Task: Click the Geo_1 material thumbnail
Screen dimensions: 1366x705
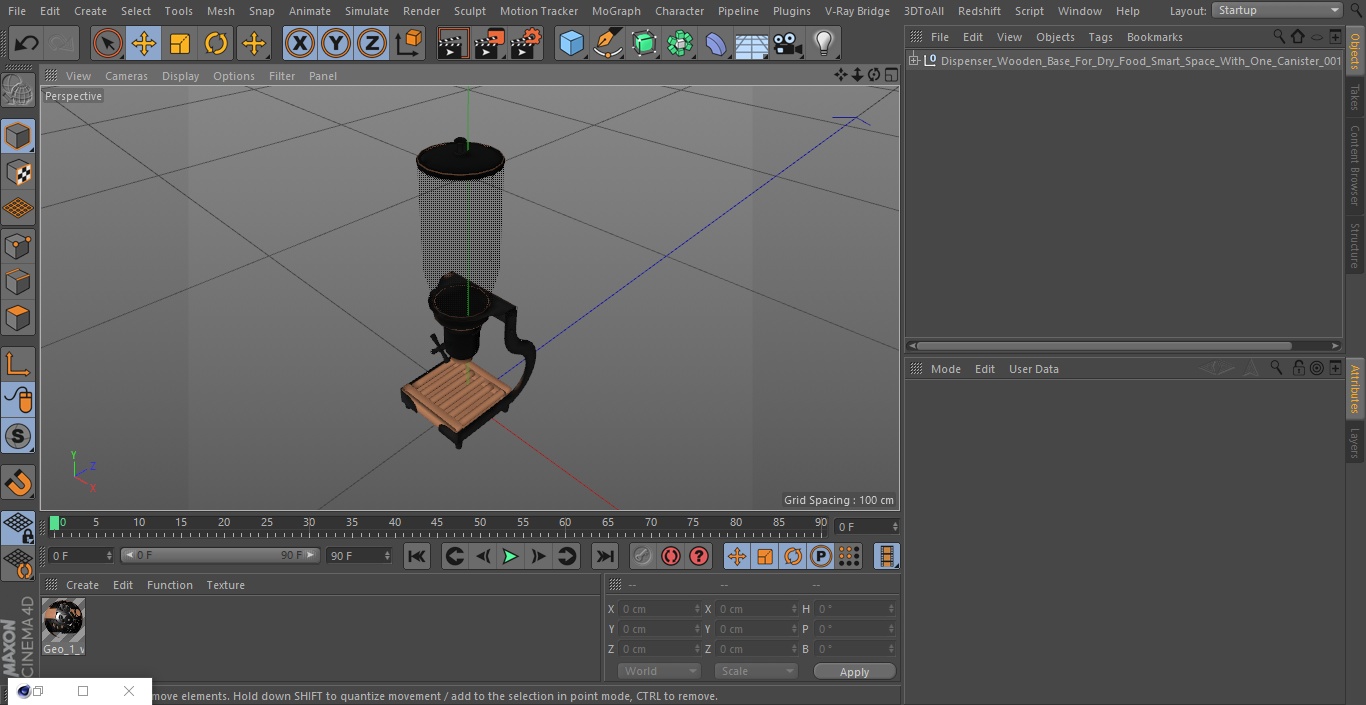Action: (63, 621)
